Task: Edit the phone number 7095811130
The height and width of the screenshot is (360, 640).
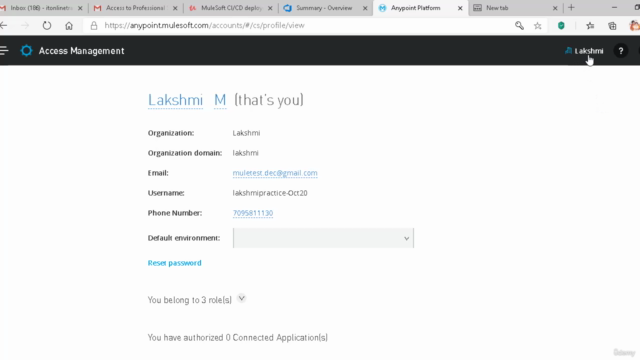Action: [x=253, y=213]
